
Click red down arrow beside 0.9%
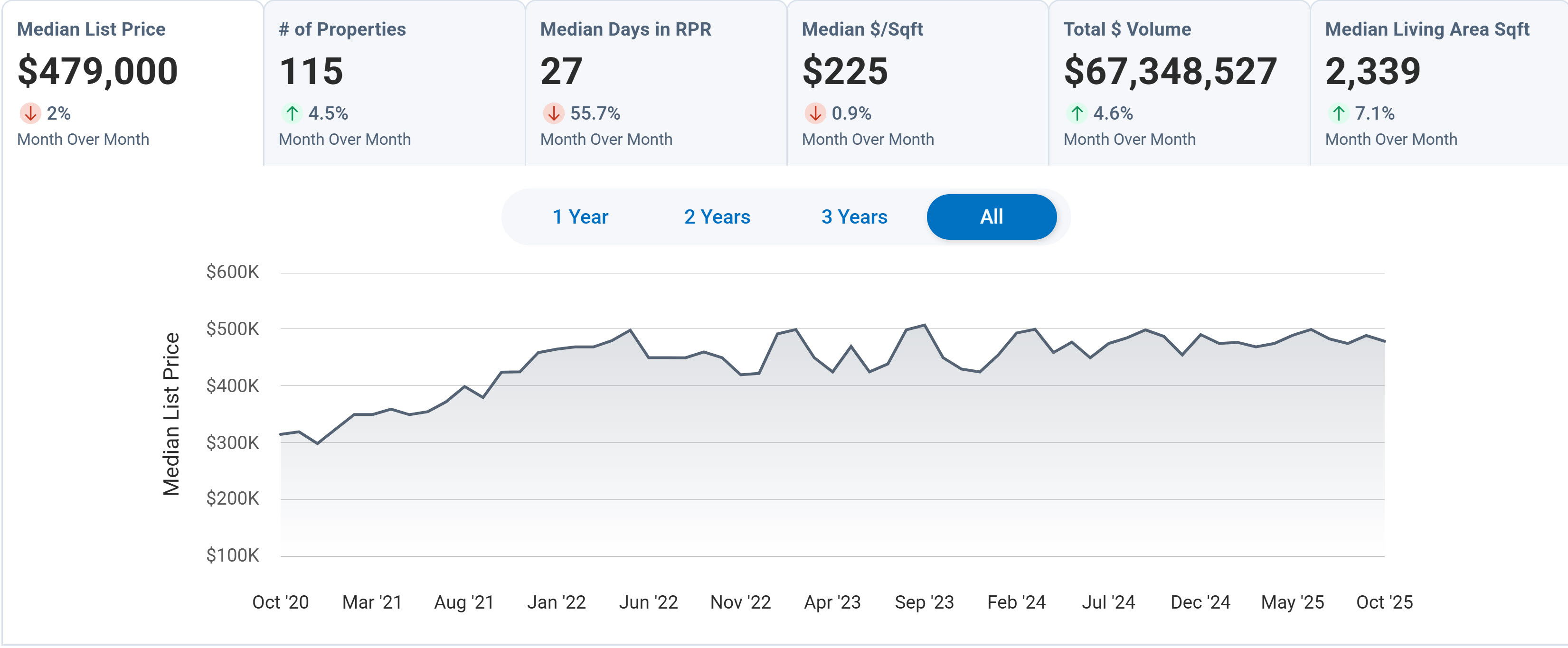tap(815, 113)
